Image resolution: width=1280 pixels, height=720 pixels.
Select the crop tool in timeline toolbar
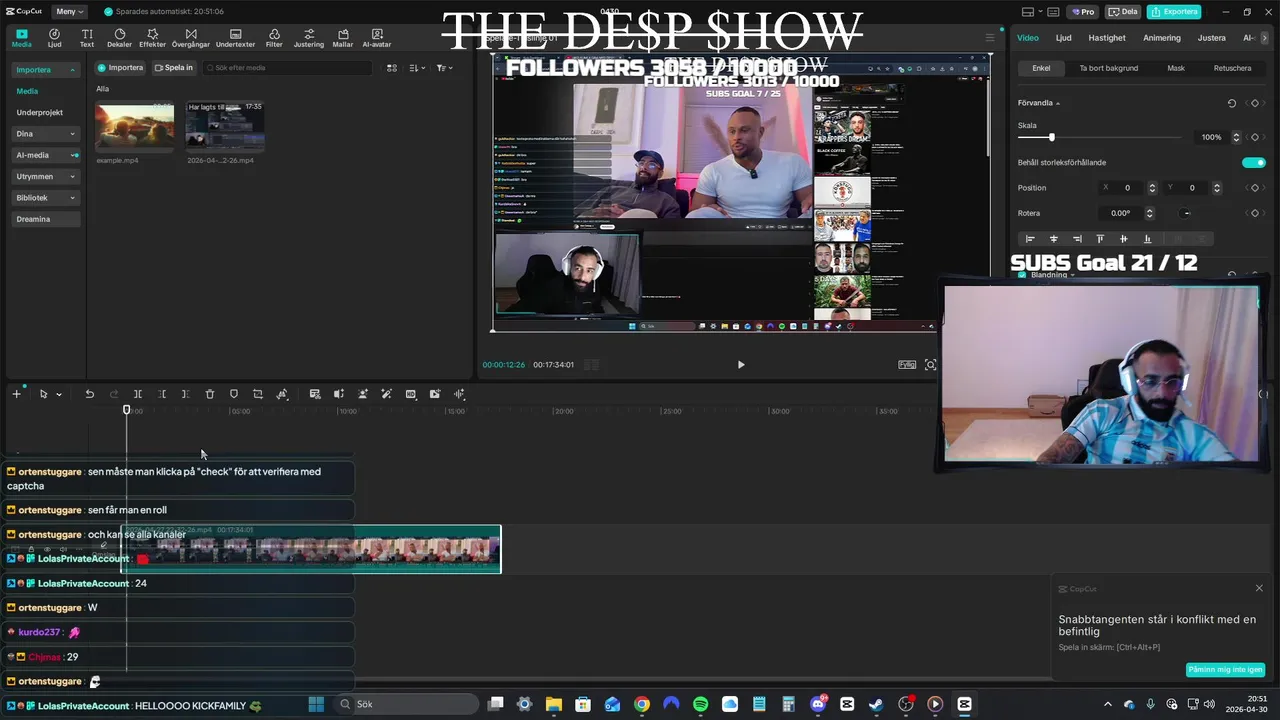[x=258, y=394]
